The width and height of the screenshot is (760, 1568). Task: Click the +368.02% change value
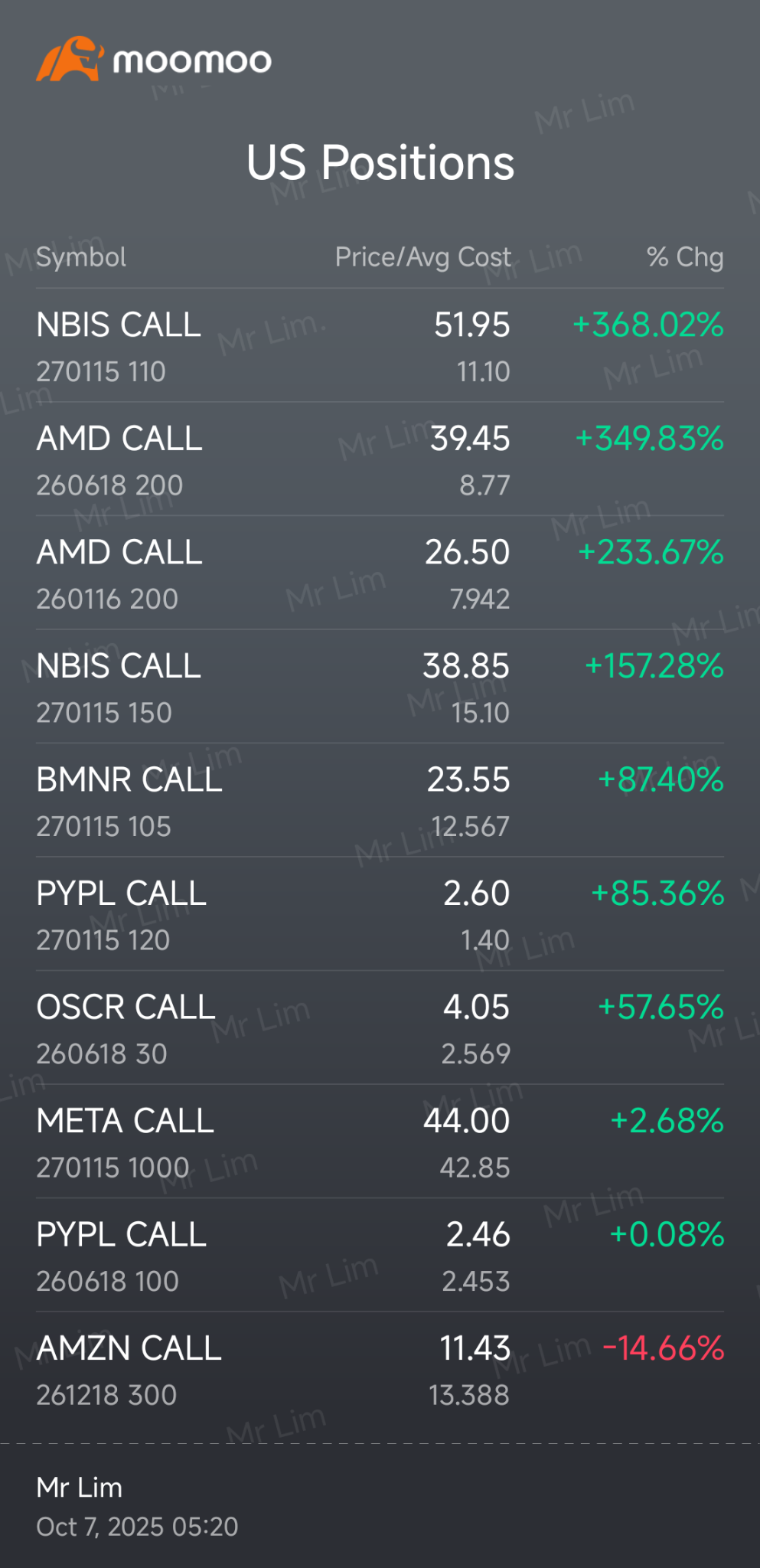pos(647,325)
